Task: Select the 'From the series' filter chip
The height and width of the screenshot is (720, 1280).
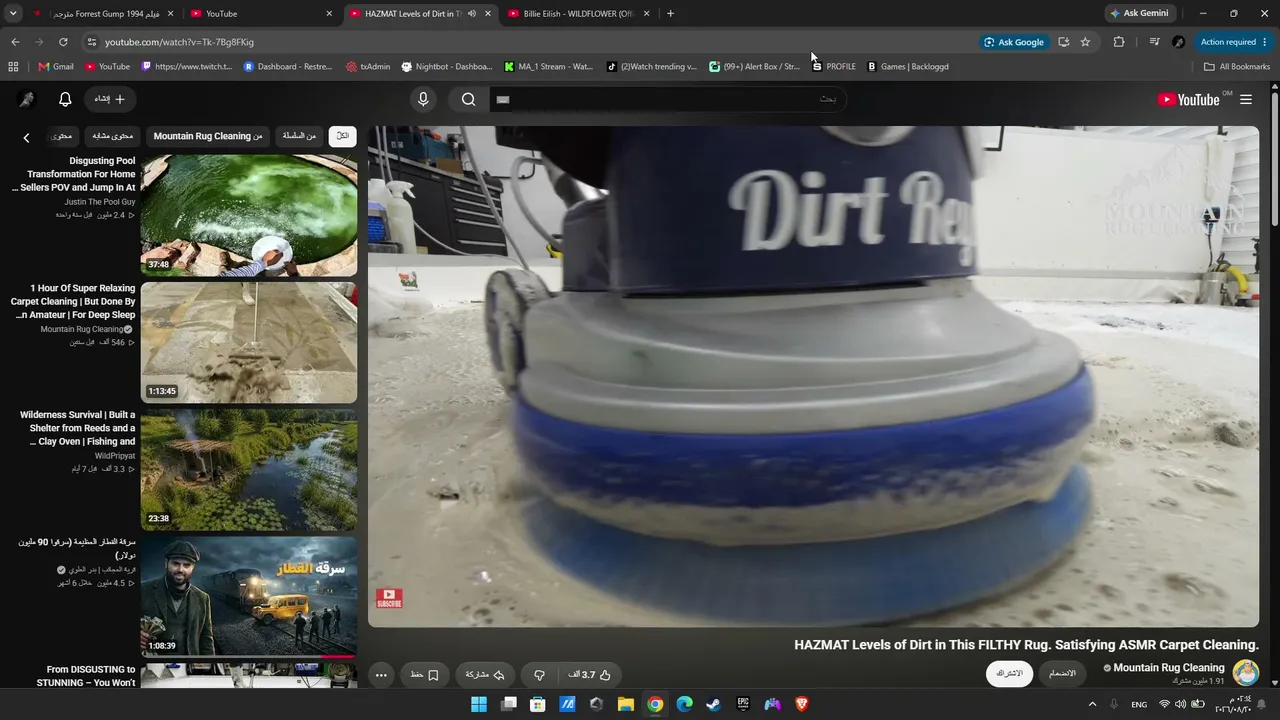Action: pyautogui.click(x=299, y=136)
